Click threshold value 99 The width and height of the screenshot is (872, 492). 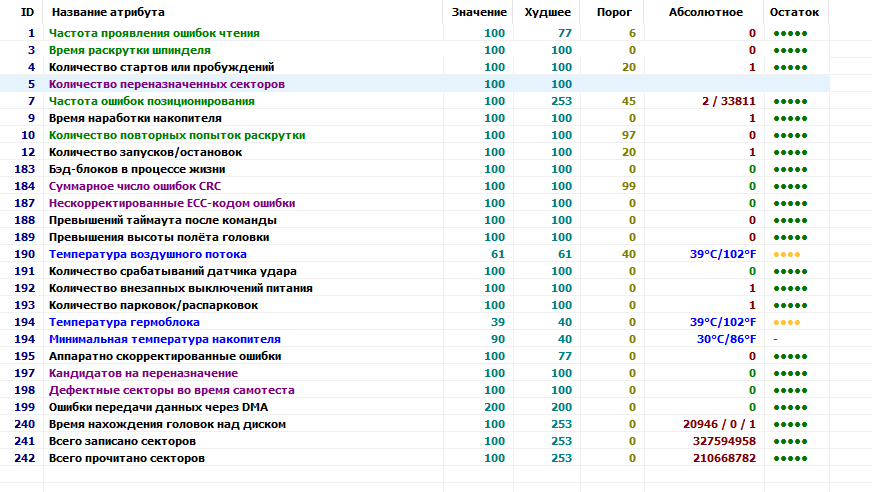click(x=628, y=186)
